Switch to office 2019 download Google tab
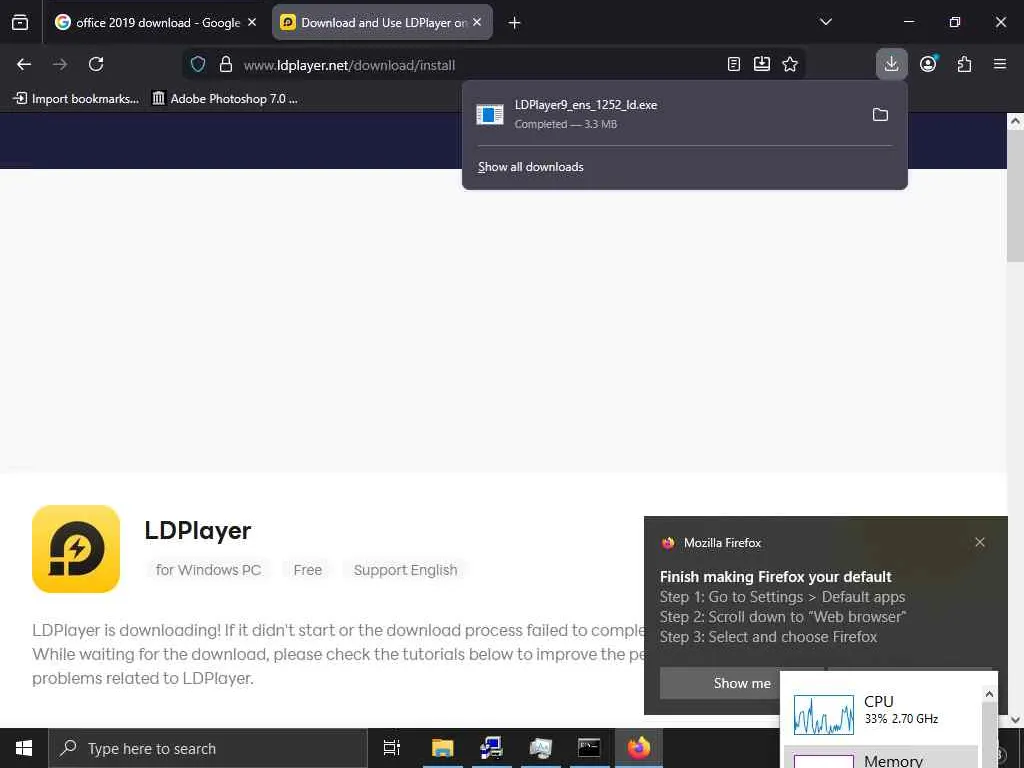The width and height of the screenshot is (1024, 768). click(155, 22)
